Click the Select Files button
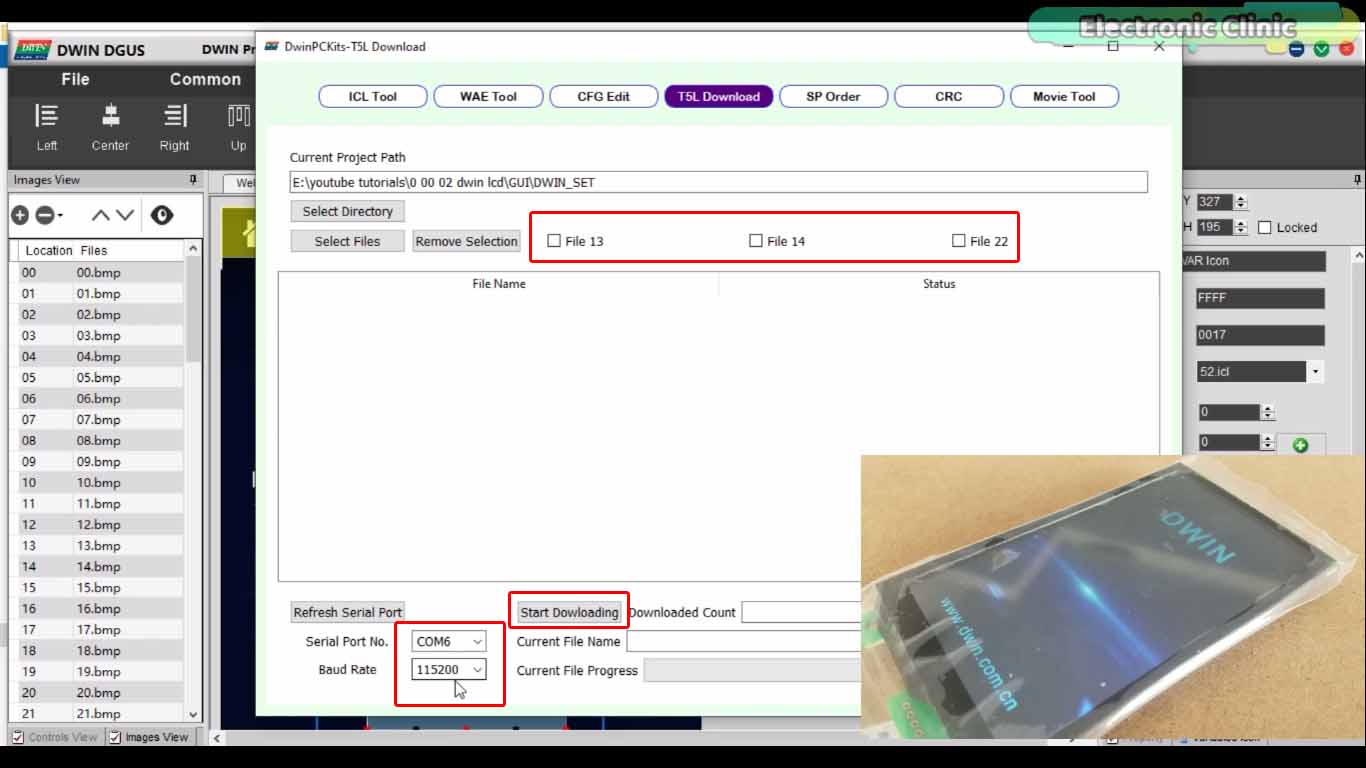 click(348, 241)
